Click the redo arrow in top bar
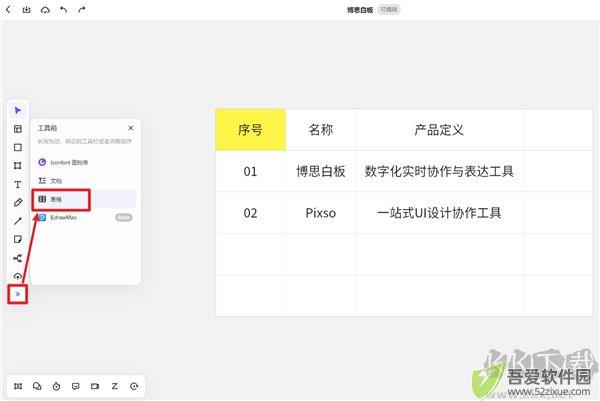Image resolution: width=600 pixels, height=401 pixels. click(82, 10)
